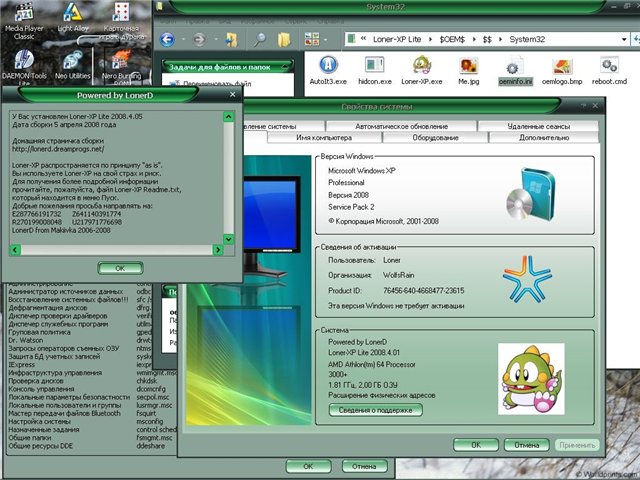The height and width of the screenshot is (480, 640).
Task: Open Forward button history dropdown arrow
Action: click(x=216, y=40)
